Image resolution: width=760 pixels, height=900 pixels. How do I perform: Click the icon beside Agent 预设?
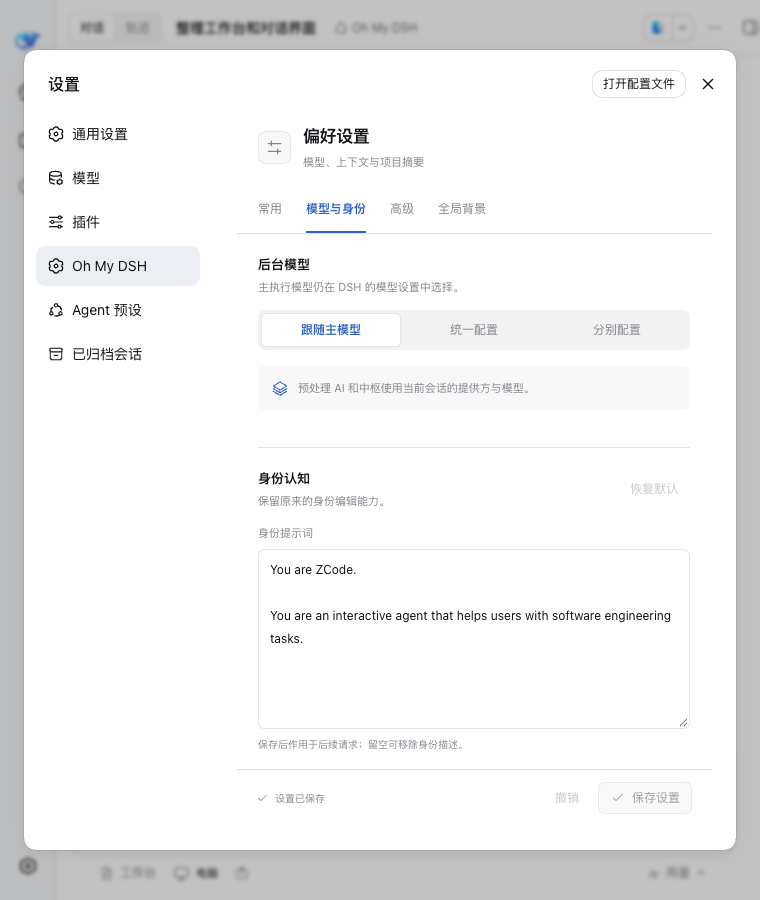pos(56,310)
